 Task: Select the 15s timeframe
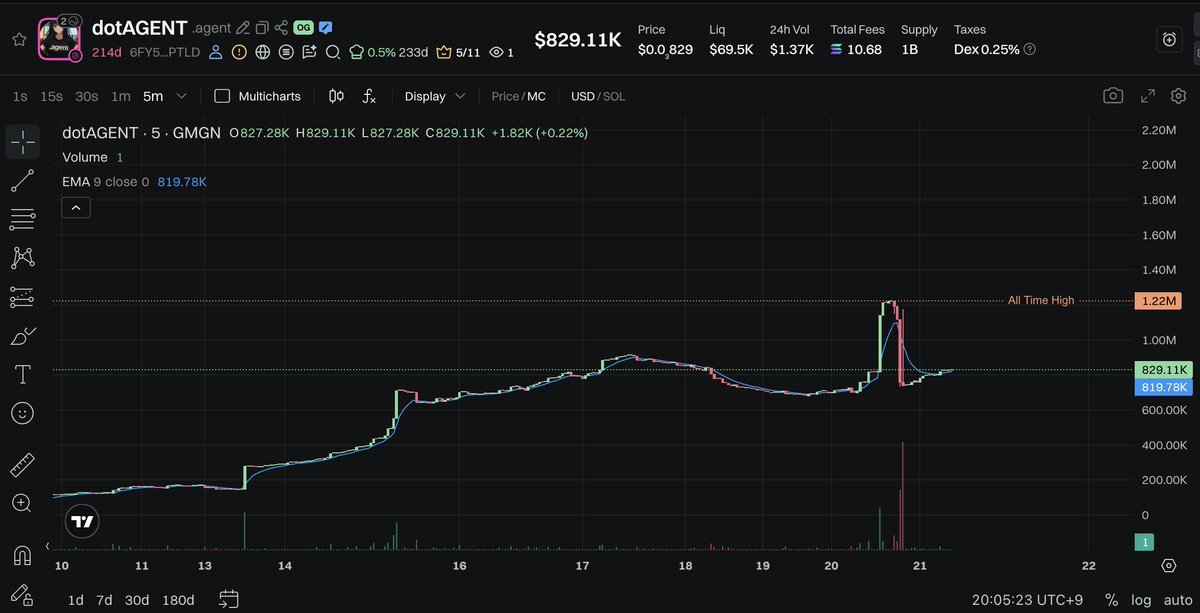pyautogui.click(x=51, y=96)
